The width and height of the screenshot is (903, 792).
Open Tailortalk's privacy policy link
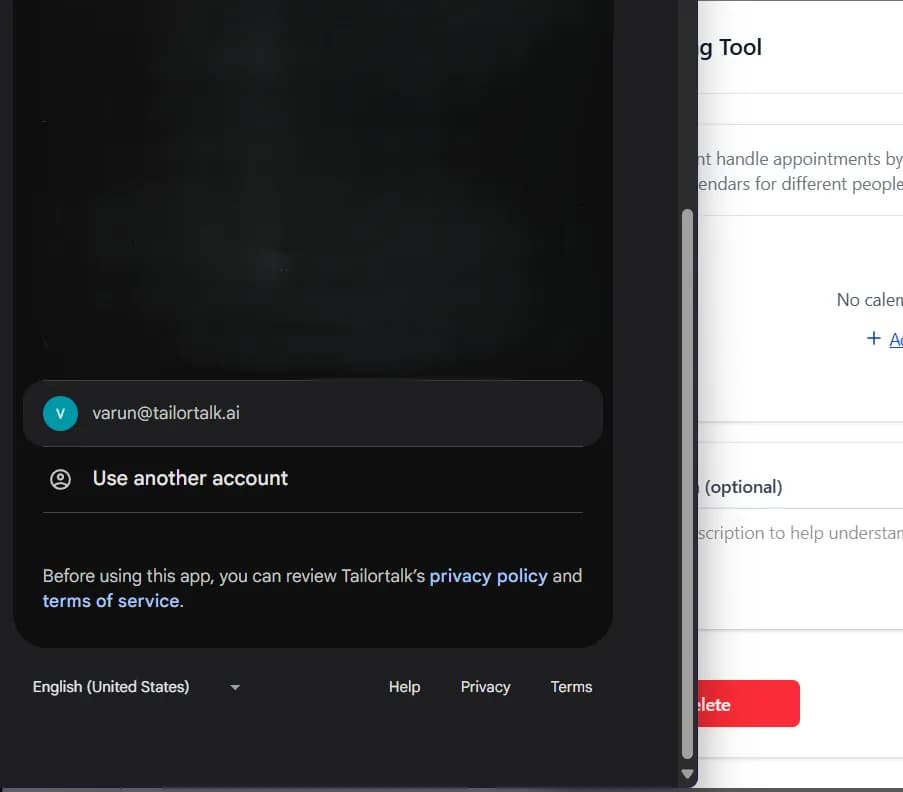coord(488,576)
